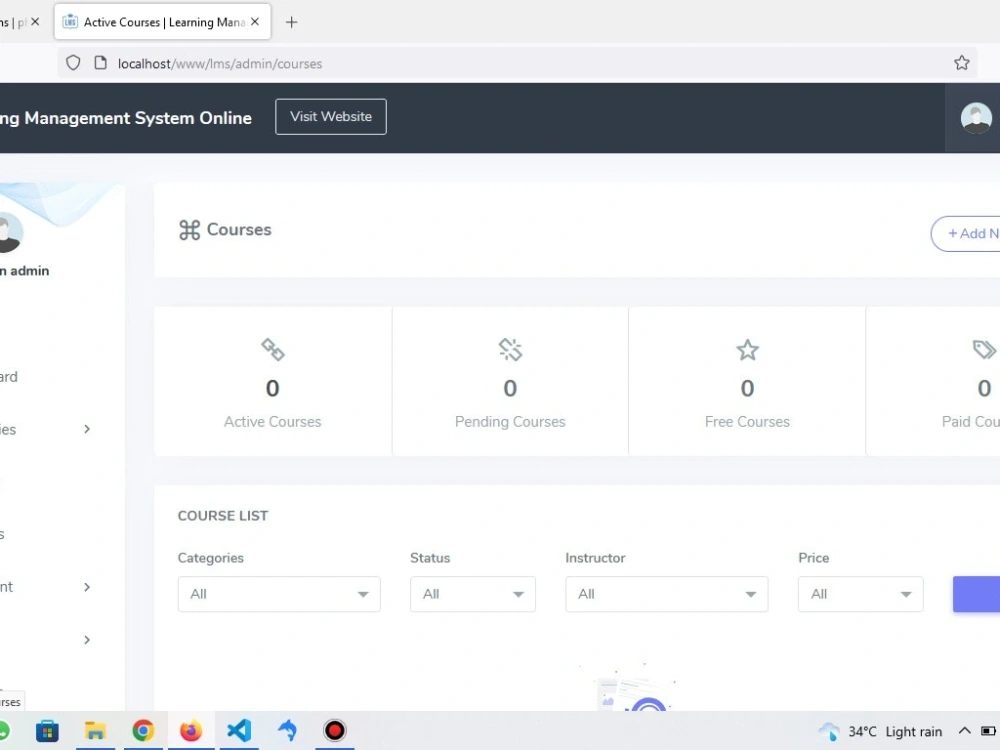Open tracking protection shield icon
This screenshot has height=750, width=1000.
coord(73,63)
